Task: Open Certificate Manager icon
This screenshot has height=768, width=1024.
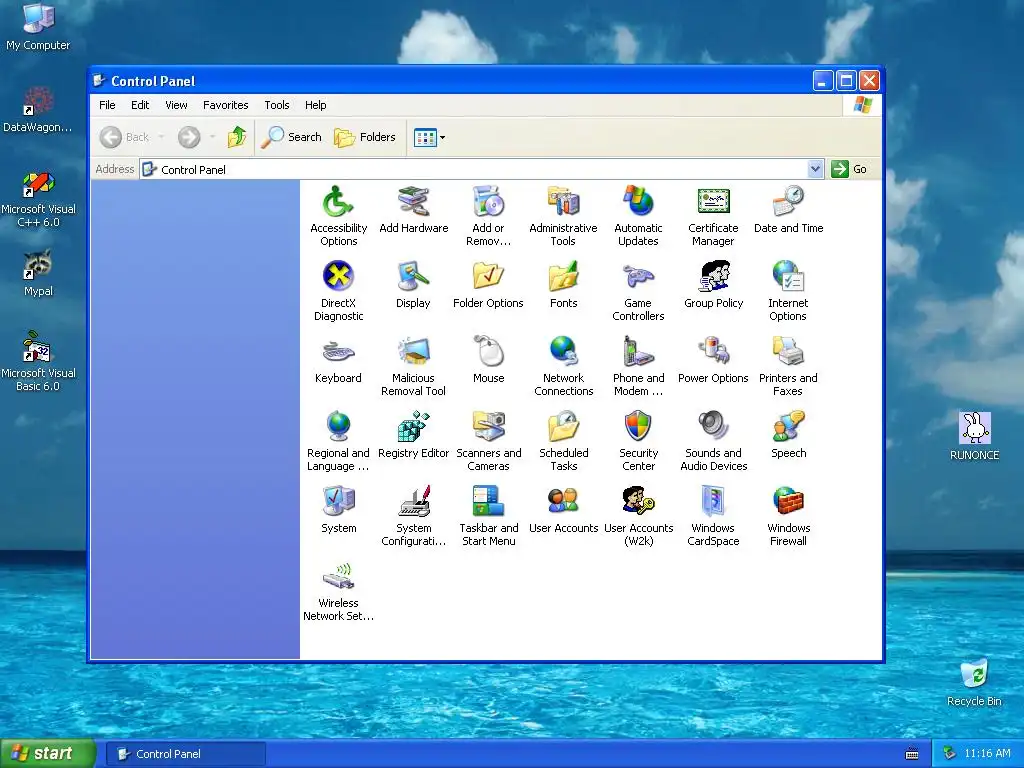Action: point(713,201)
